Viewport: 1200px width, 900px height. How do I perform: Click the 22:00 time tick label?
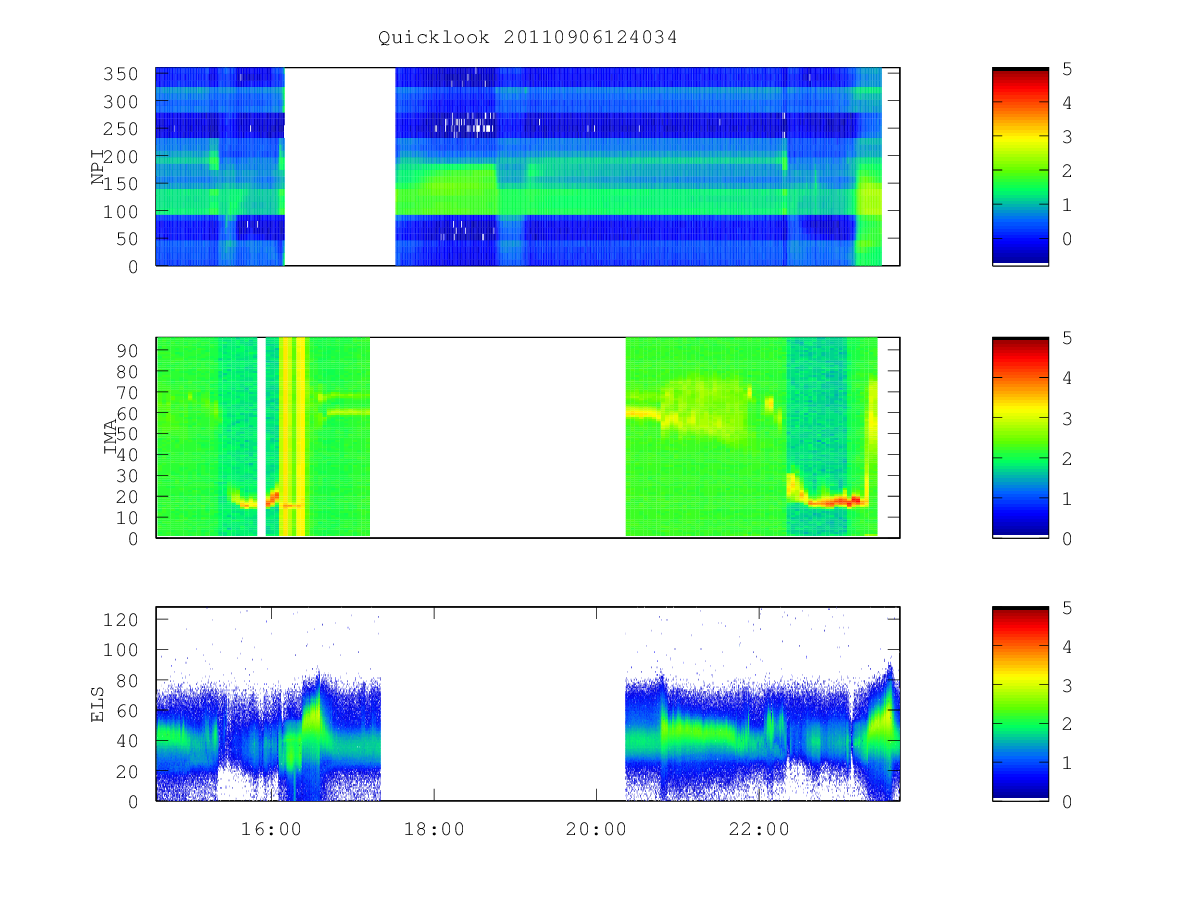pyautogui.click(x=758, y=829)
